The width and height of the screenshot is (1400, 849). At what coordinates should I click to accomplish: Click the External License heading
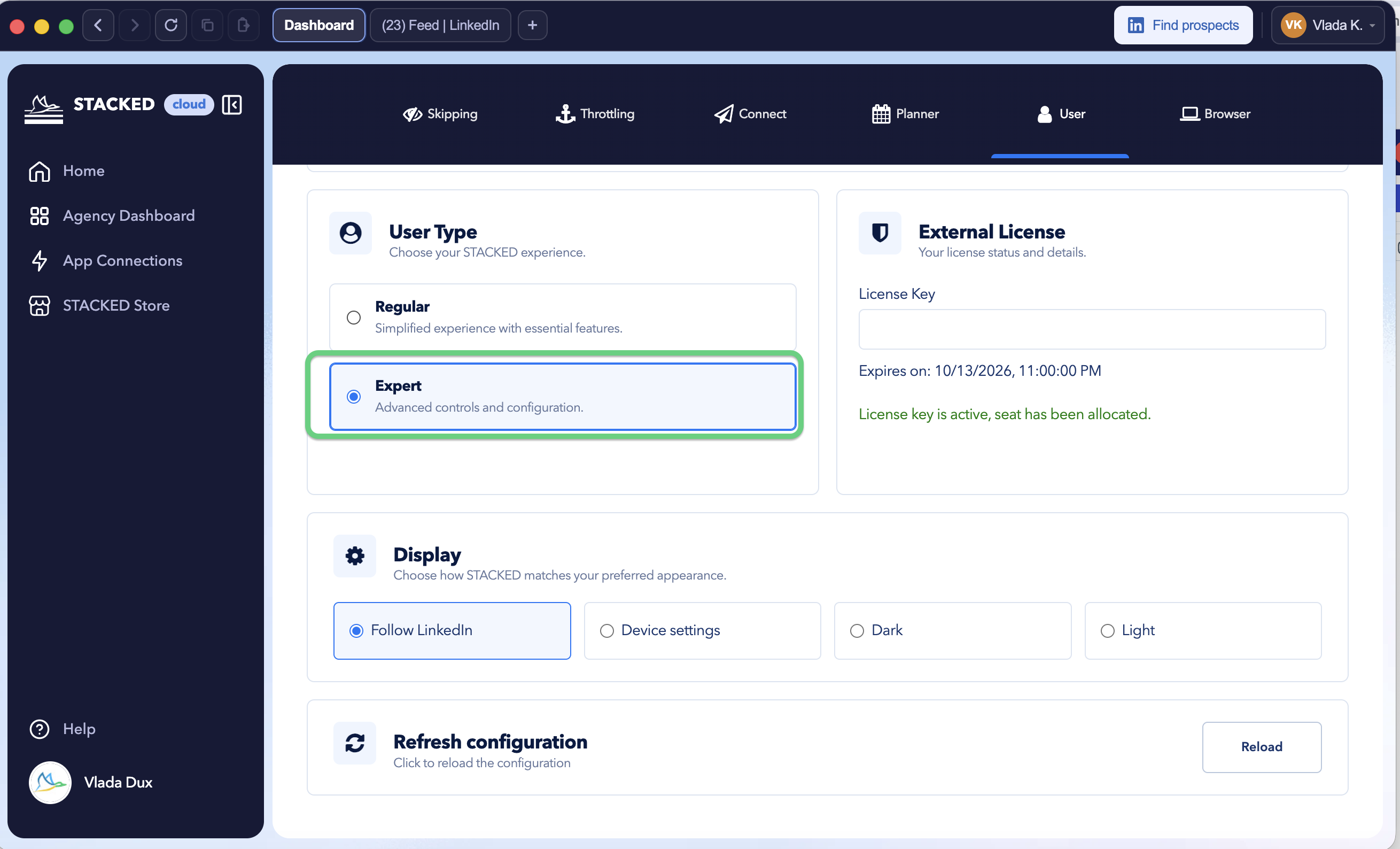click(x=991, y=232)
